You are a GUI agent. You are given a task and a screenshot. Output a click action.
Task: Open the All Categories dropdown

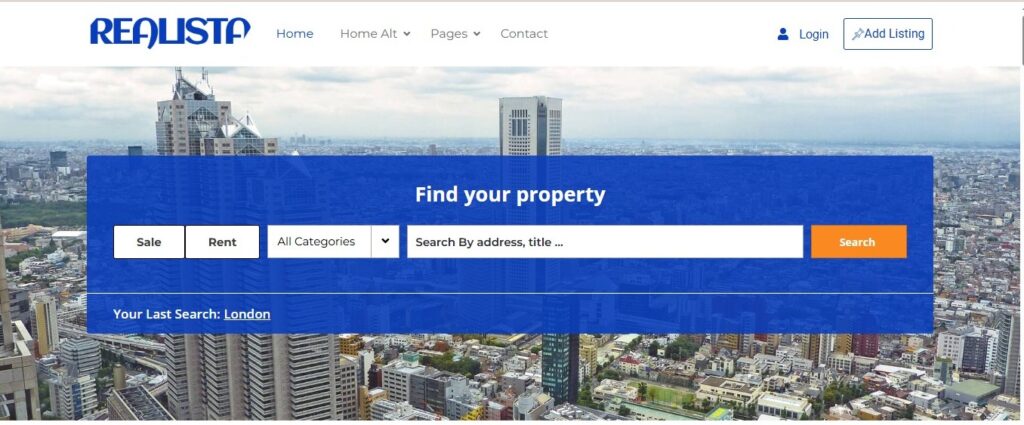click(x=333, y=242)
